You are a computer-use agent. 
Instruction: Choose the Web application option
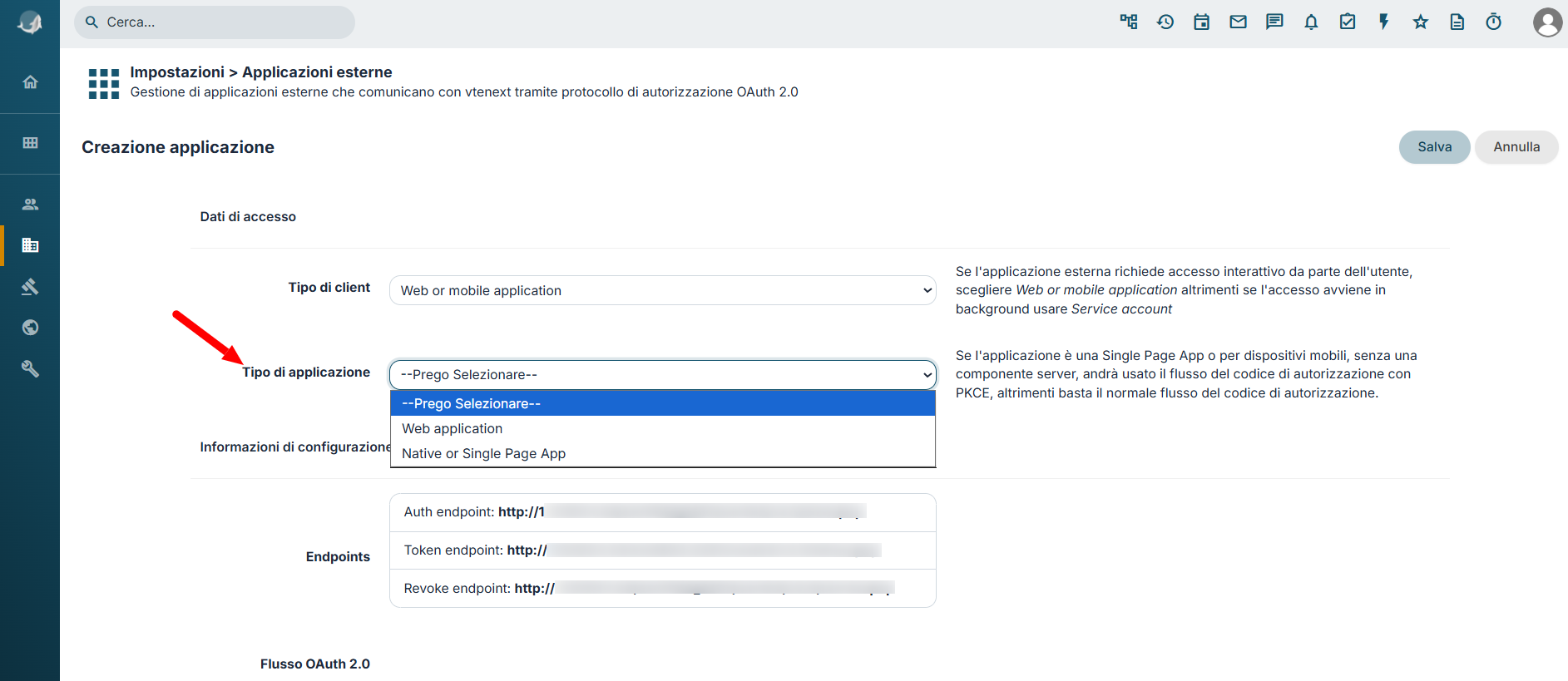[663, 428]
